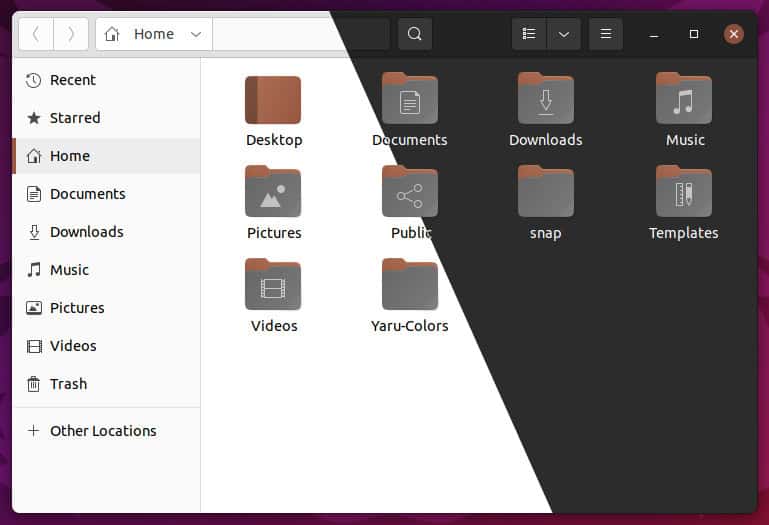Screen dimensions: 769x525
Task: Open the Yaru-Colors folder
Action: coord(410,284)
